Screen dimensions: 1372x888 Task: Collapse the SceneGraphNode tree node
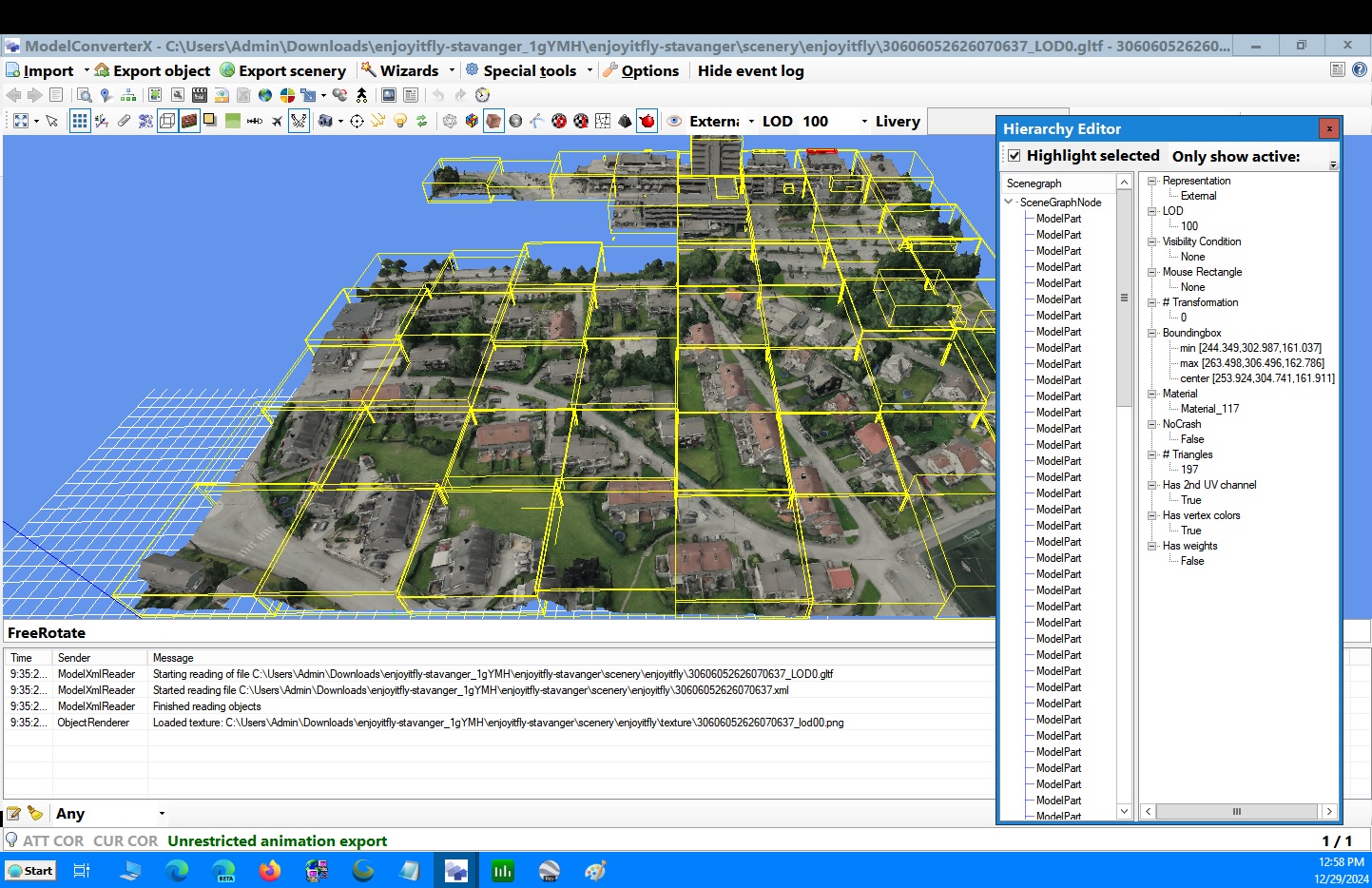(x=1009, y=203)
